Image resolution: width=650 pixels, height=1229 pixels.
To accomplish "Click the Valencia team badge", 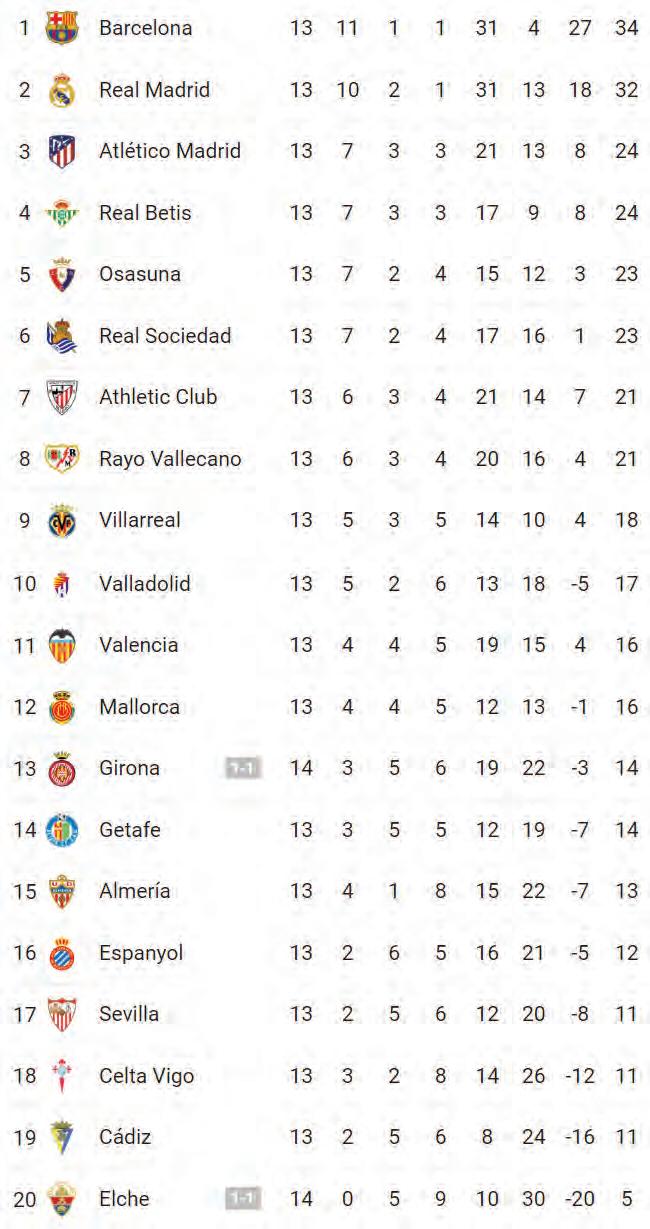I will 62,645.
